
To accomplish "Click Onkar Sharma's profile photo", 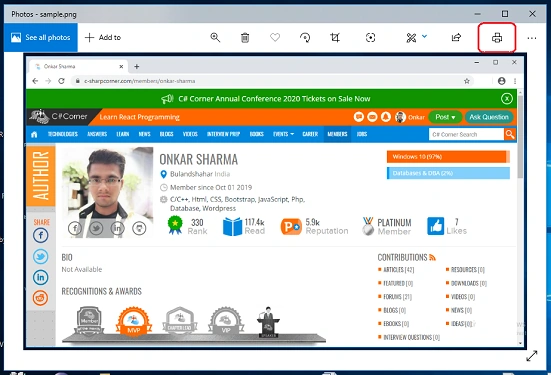I will (x=108, y=192).
